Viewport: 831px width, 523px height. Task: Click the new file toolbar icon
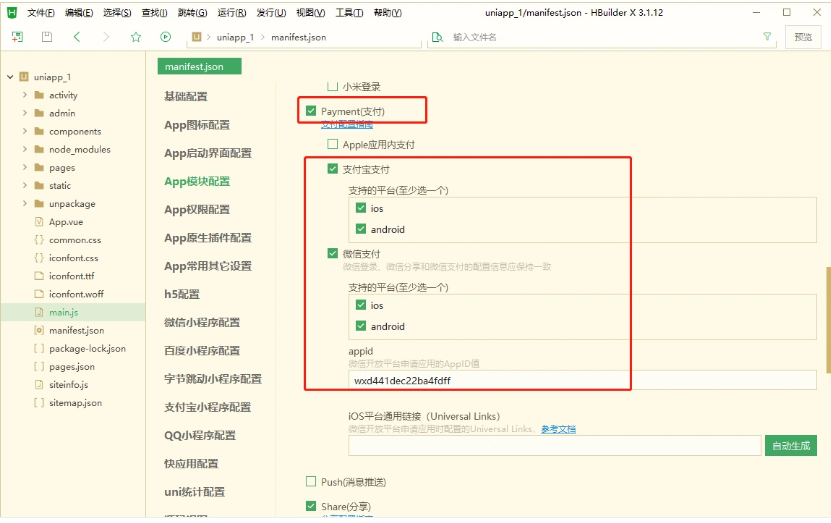(17, 37)
